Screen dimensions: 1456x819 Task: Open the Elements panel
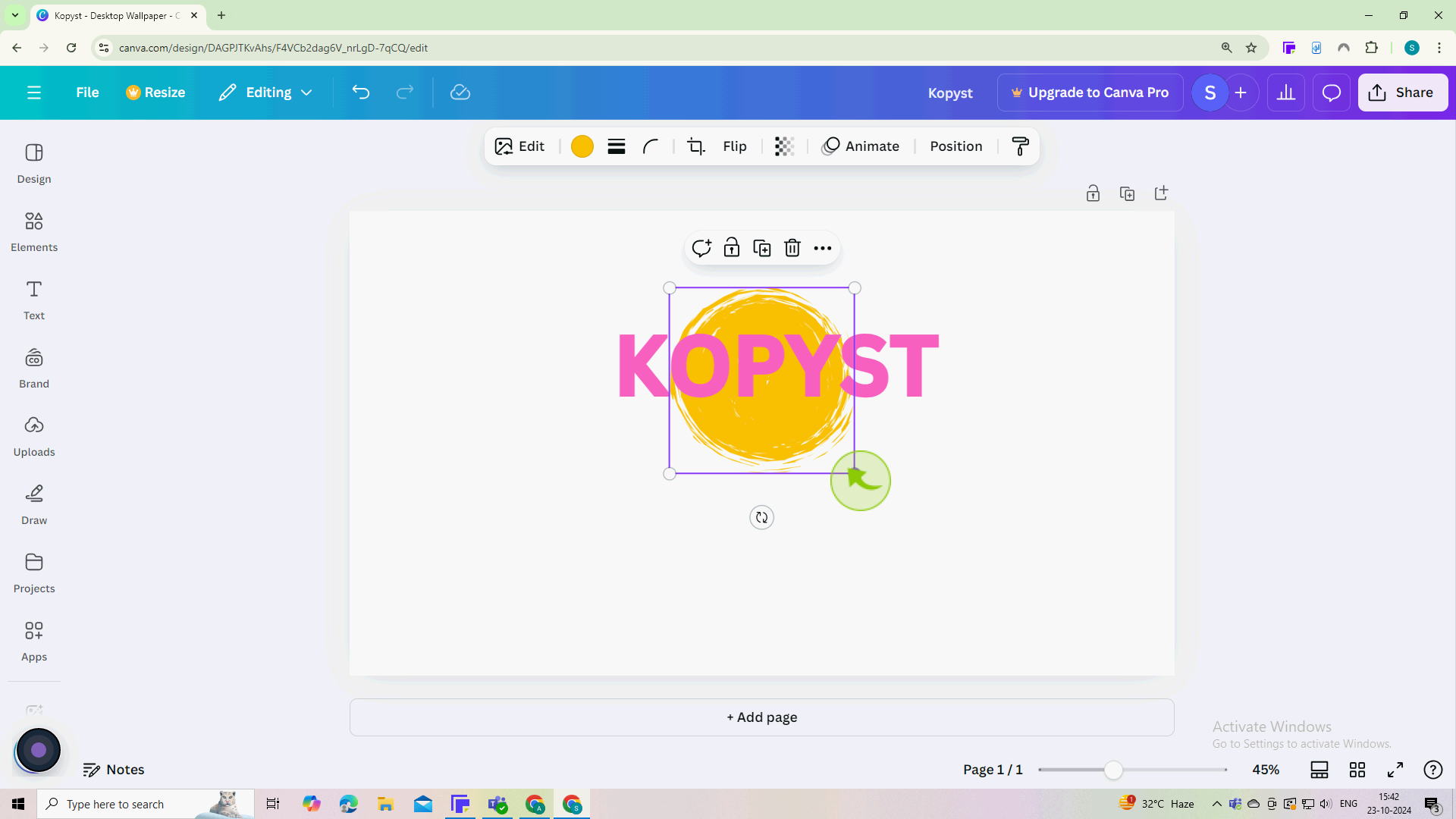tap(34, 231)
